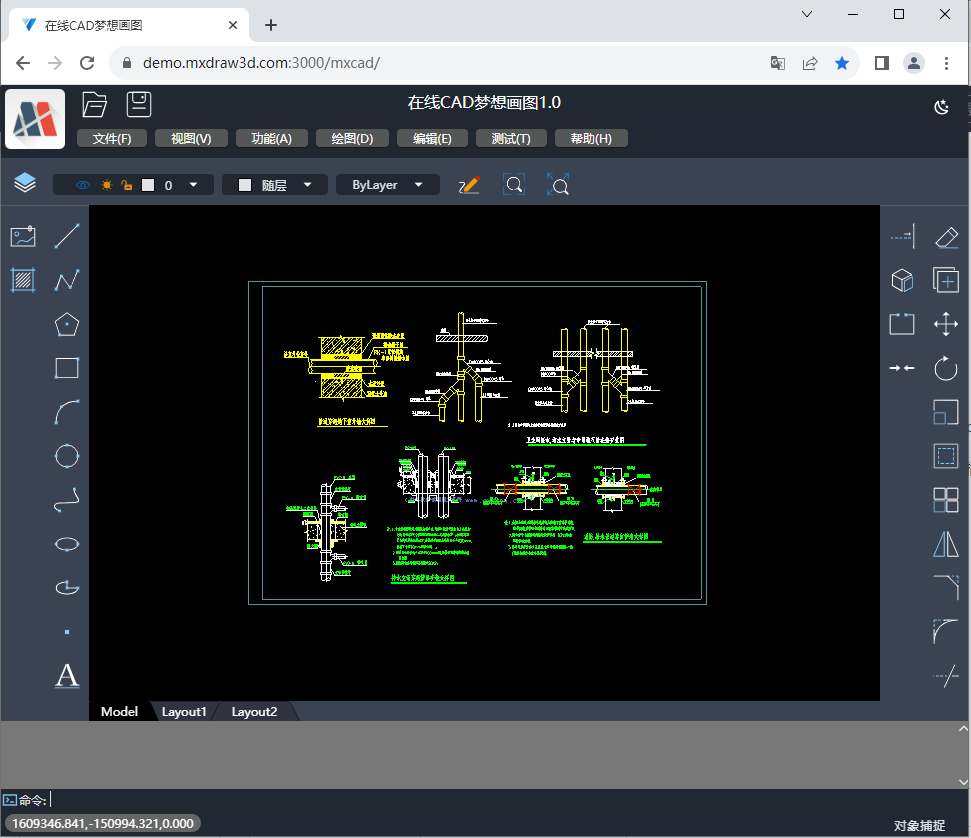Toggle the layer lock icon
The height and width of the screenshot is (838, 971).
coord(126,185)
